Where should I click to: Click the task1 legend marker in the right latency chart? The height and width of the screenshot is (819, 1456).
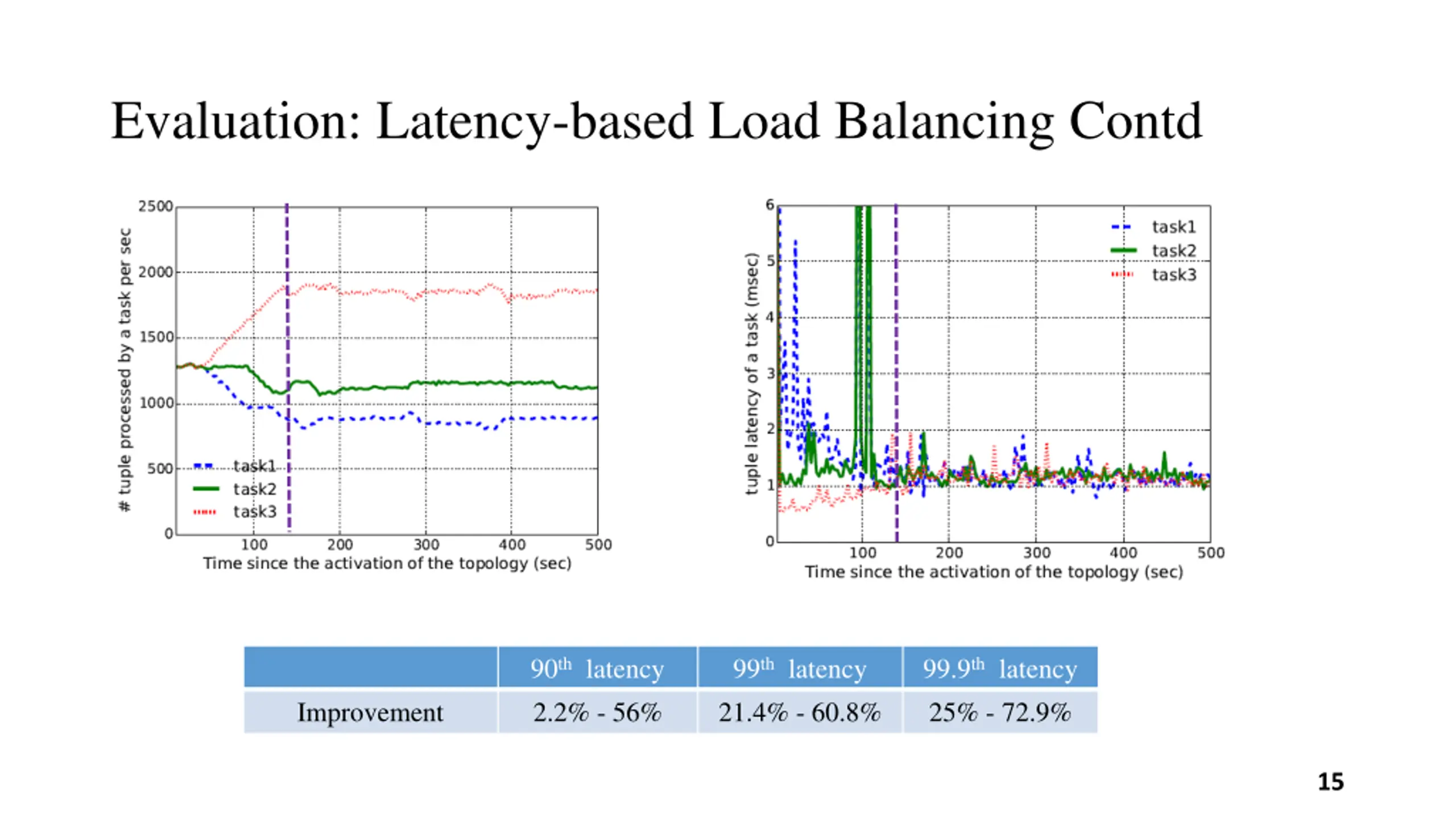click(1122, 227)
